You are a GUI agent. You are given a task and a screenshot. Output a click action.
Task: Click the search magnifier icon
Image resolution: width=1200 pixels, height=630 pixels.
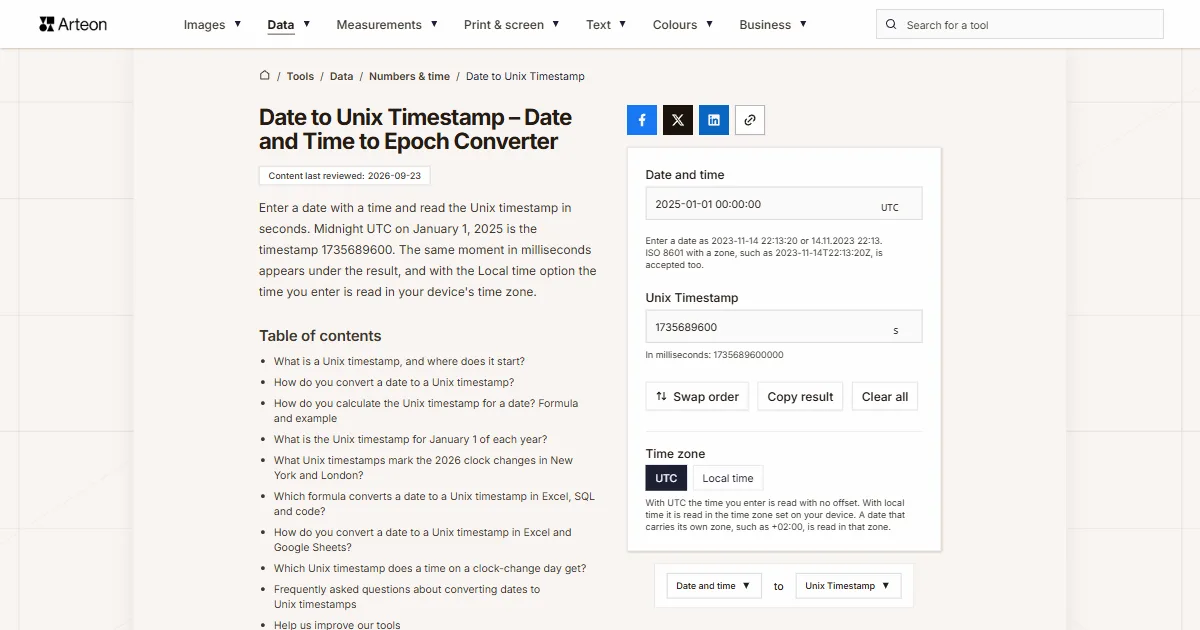[892, 25]
